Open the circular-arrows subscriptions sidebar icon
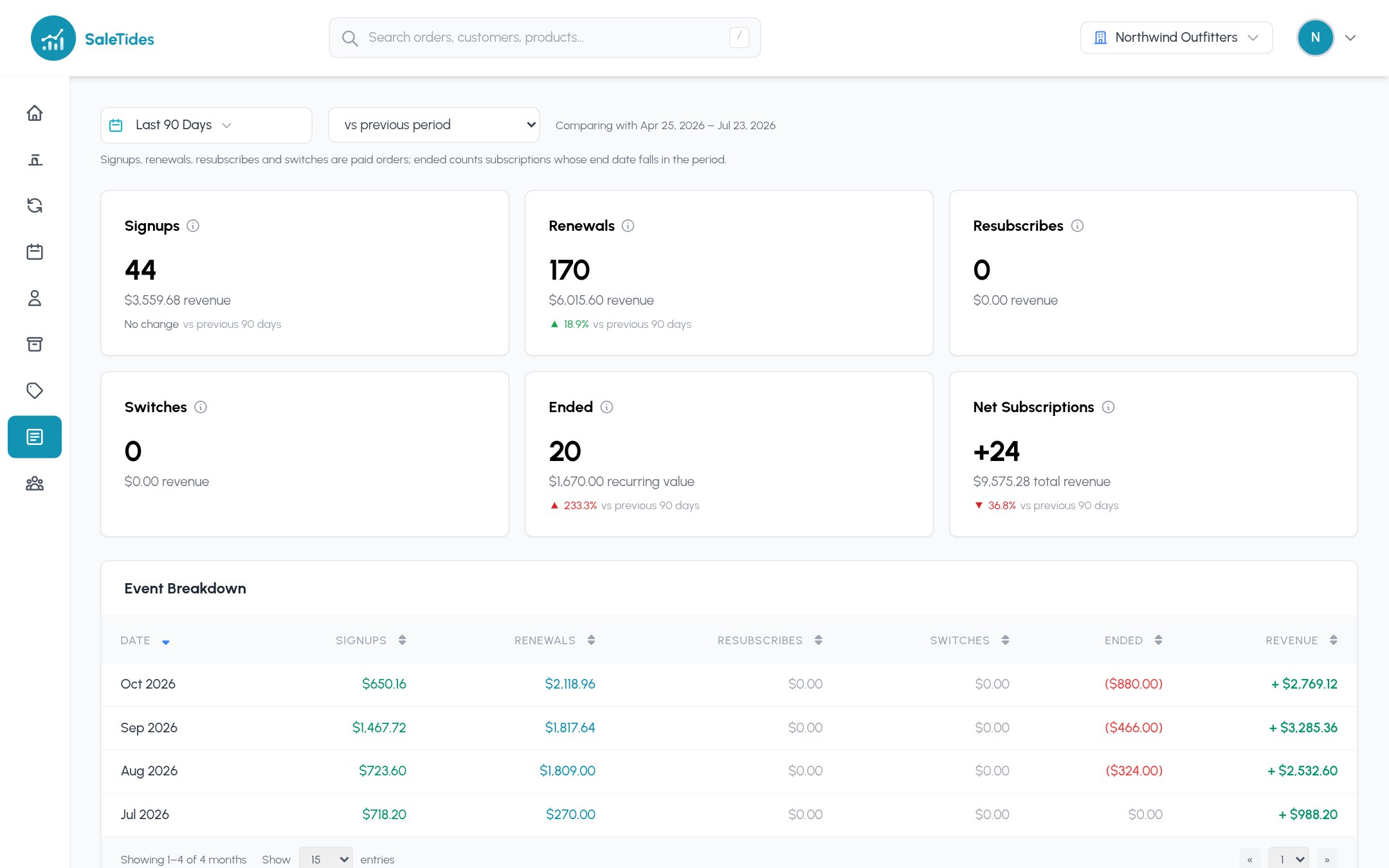 [x=35, y=206]
